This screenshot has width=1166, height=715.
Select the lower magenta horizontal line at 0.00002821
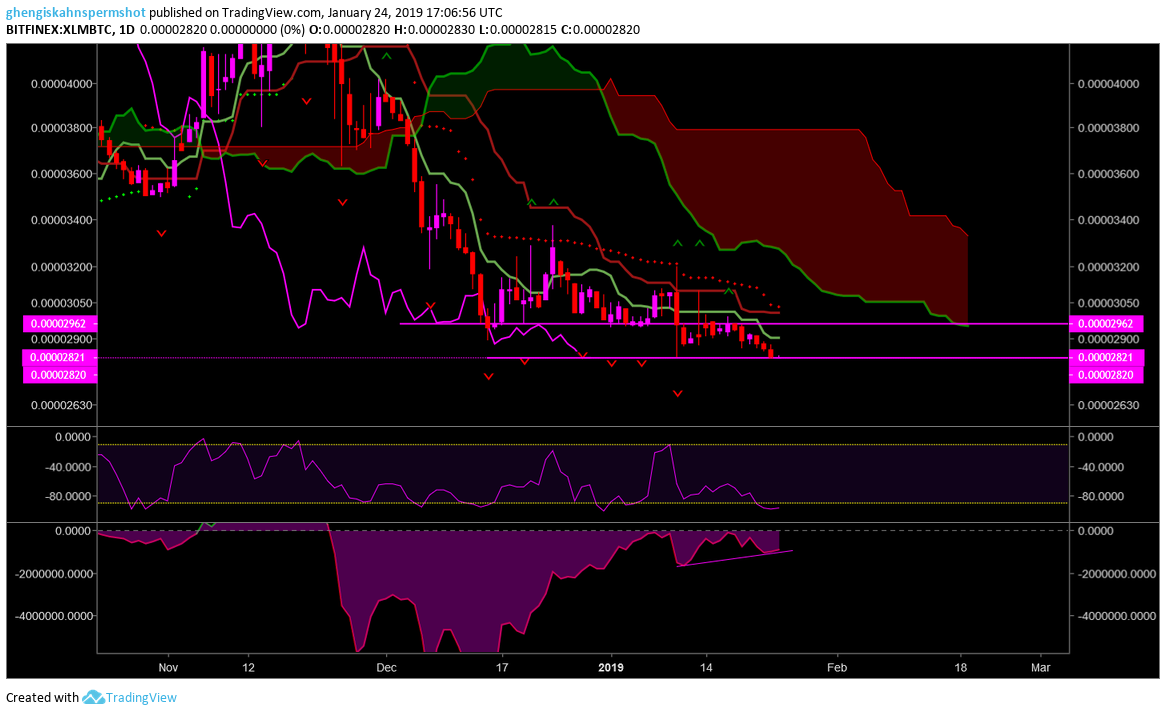point(777,358)
